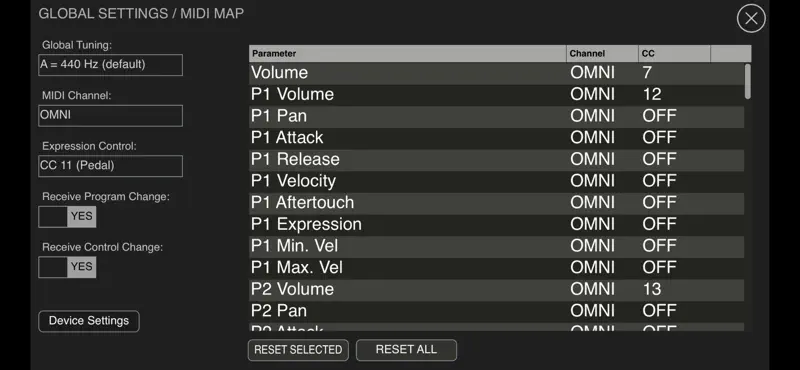
Task: Click P2 Volume's CC value 13
Action: 652,289
